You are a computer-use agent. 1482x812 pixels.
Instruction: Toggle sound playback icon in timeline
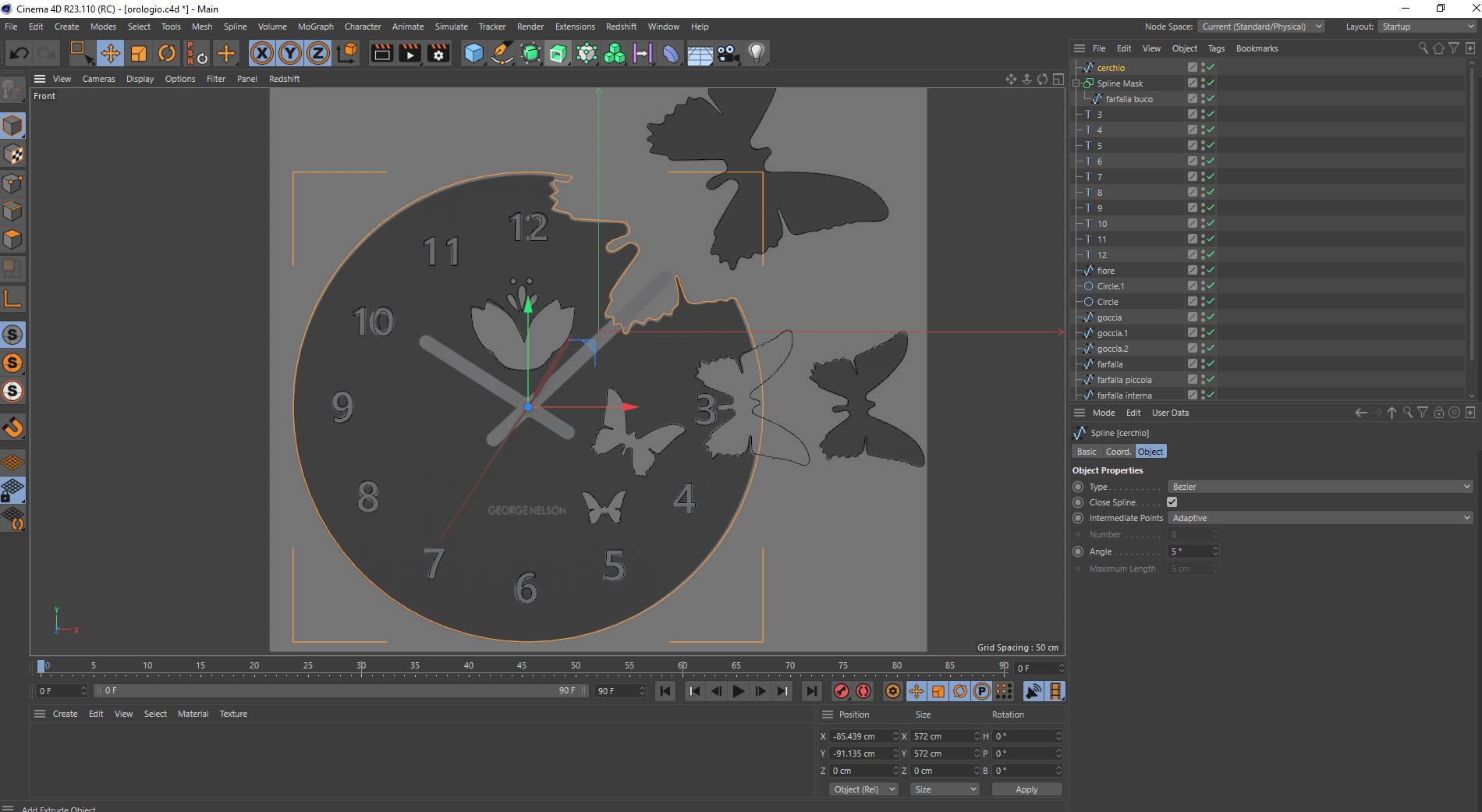(1033, 691)
